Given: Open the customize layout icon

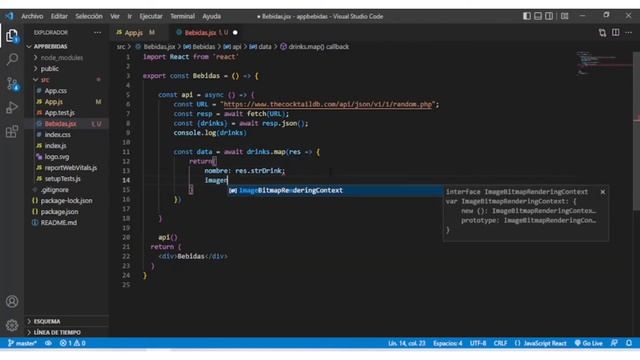Looking at the screenshot, I should 564,16.
